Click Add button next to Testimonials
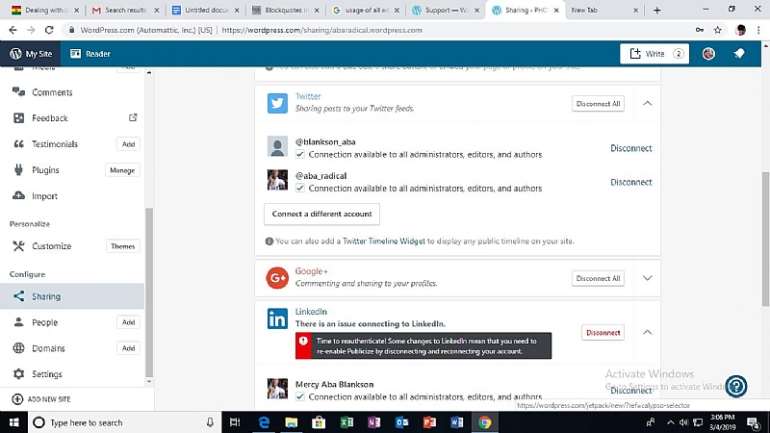 tap(128, 144)
